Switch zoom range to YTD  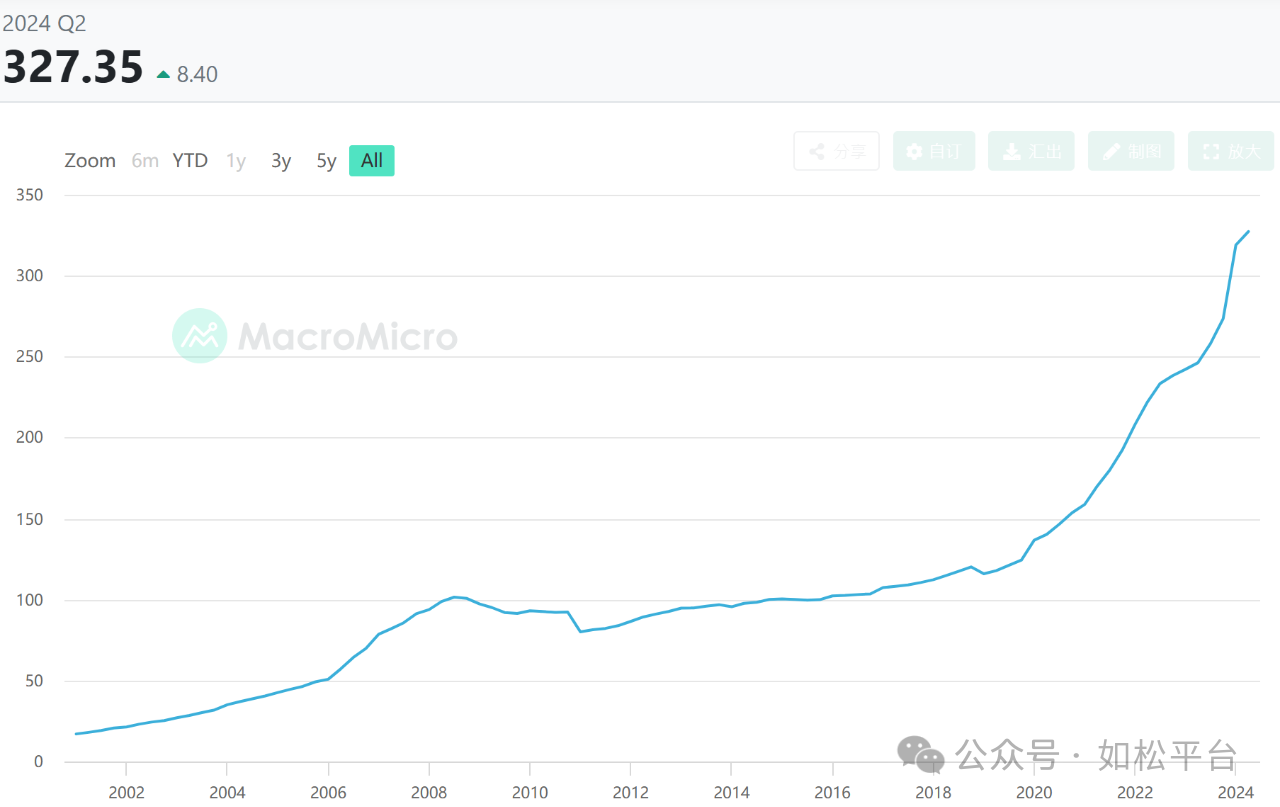190,160
